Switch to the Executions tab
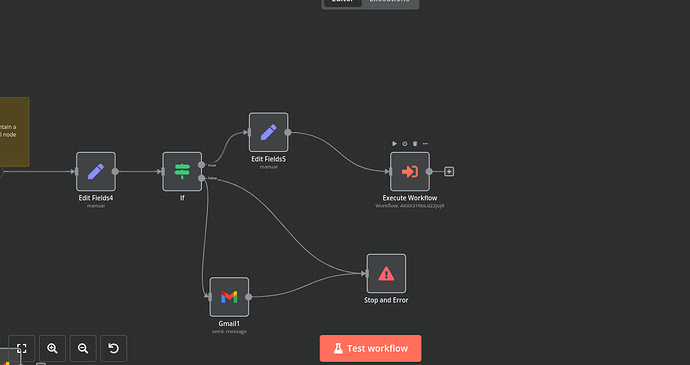The width and height of the screenshot is (690, 365). pos(389,2)
